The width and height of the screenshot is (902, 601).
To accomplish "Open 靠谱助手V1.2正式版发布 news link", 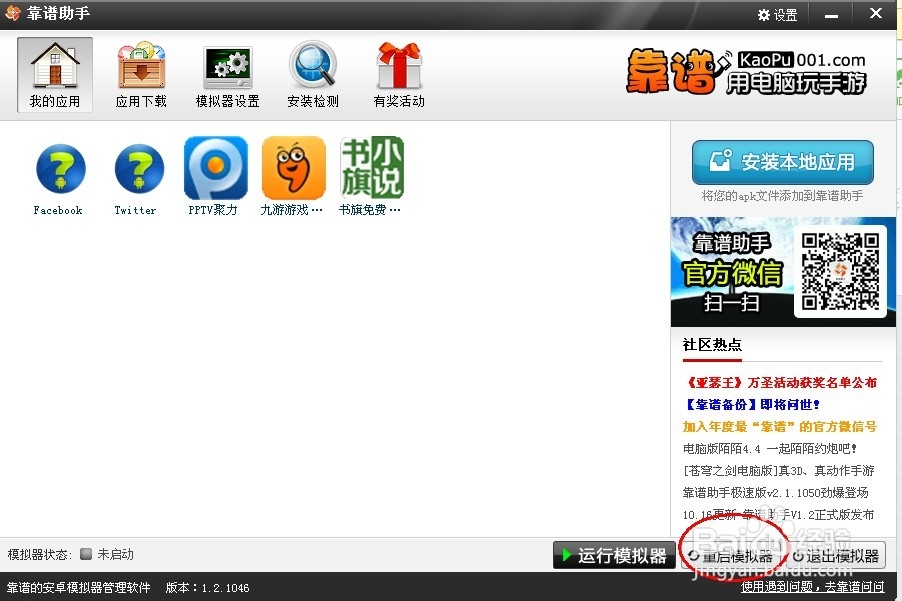I will coord(778,514).
